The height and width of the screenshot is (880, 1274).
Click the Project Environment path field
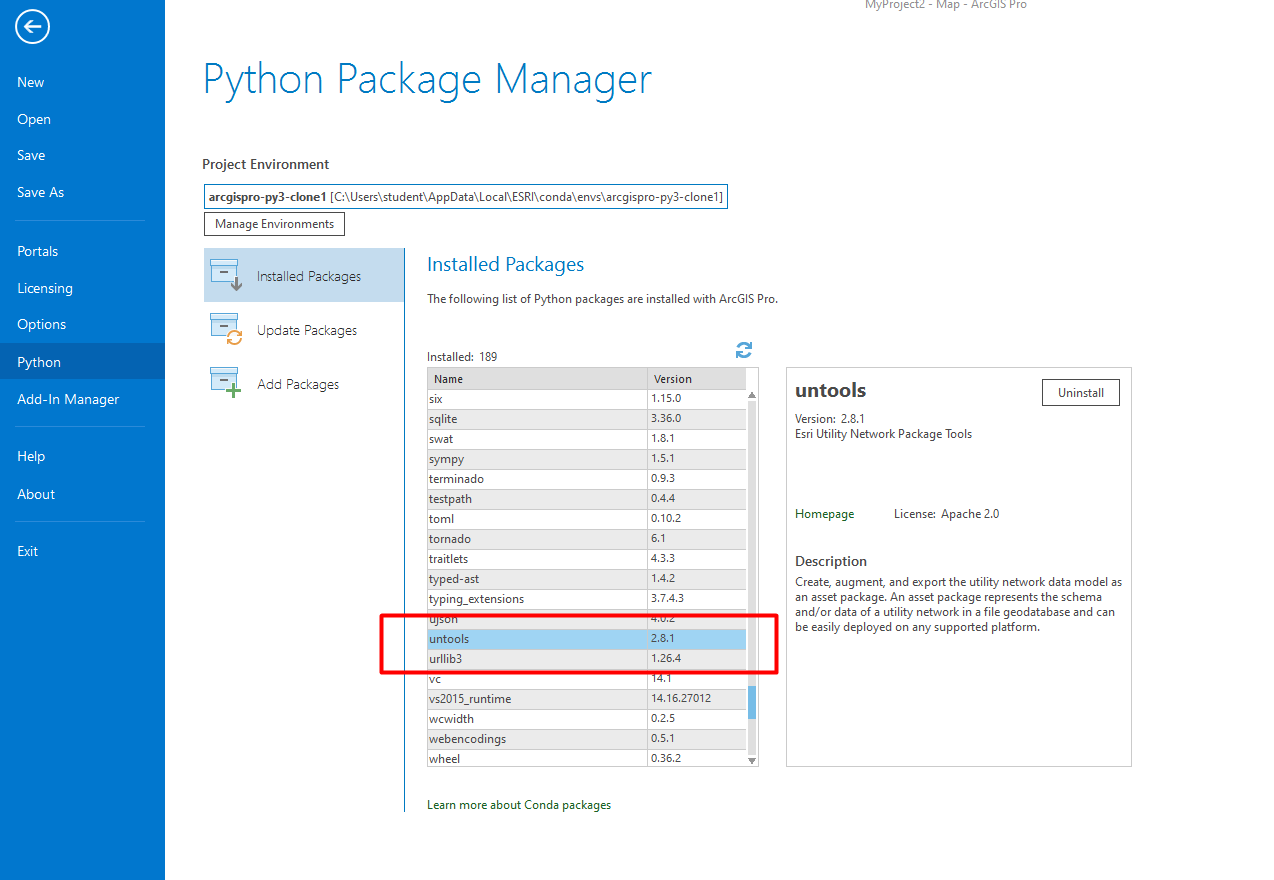coord(465,197)
